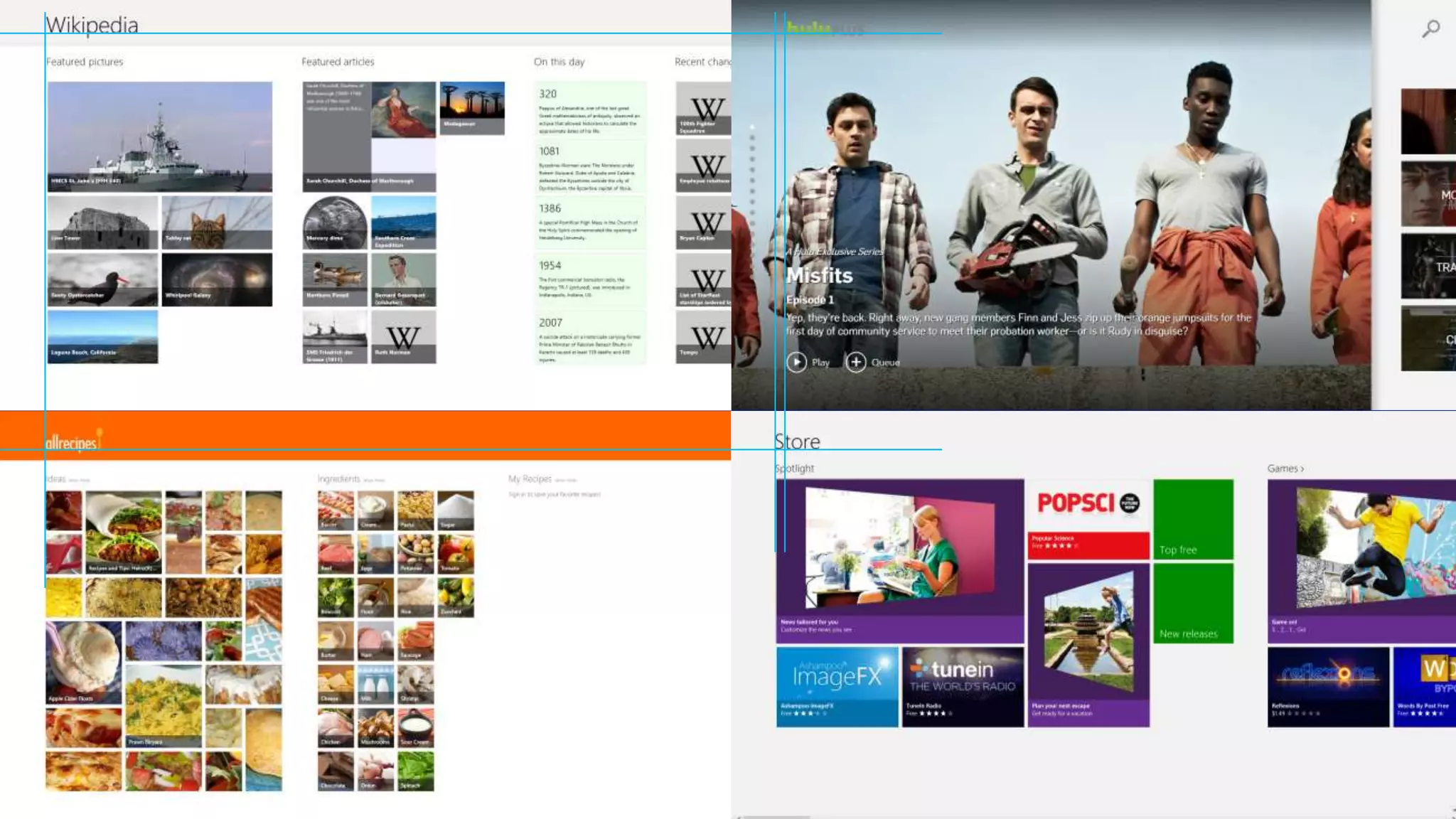The width and height of the screenshot is (1456, 819).
Task: Click the allrecipes logo
Action: (72, 441)
